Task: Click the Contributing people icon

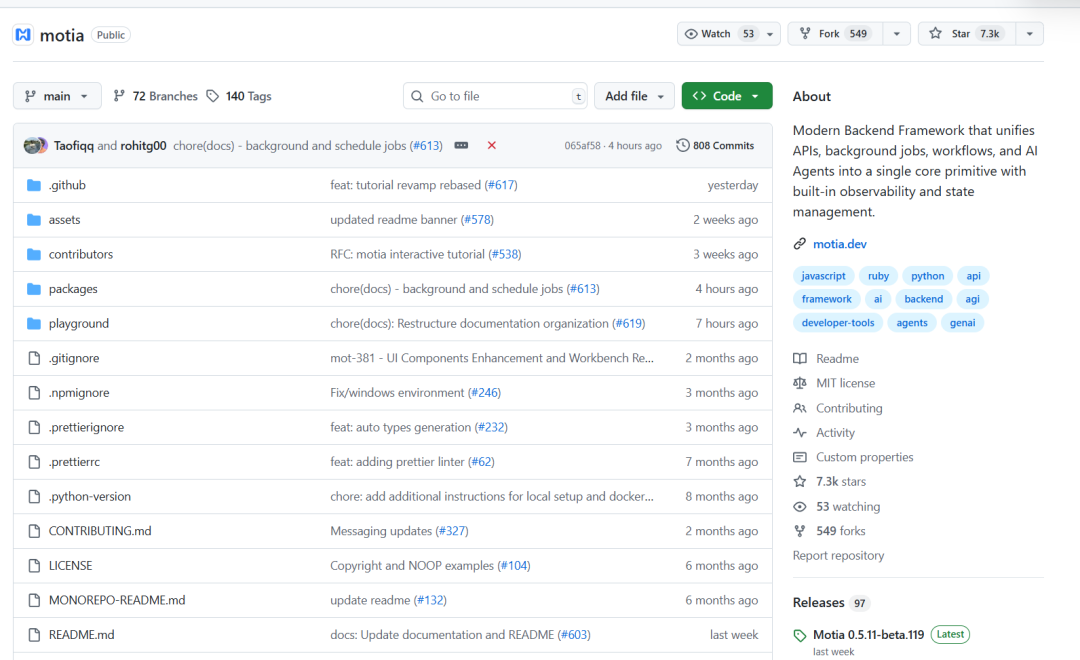Action: click(x=800, y=408)
